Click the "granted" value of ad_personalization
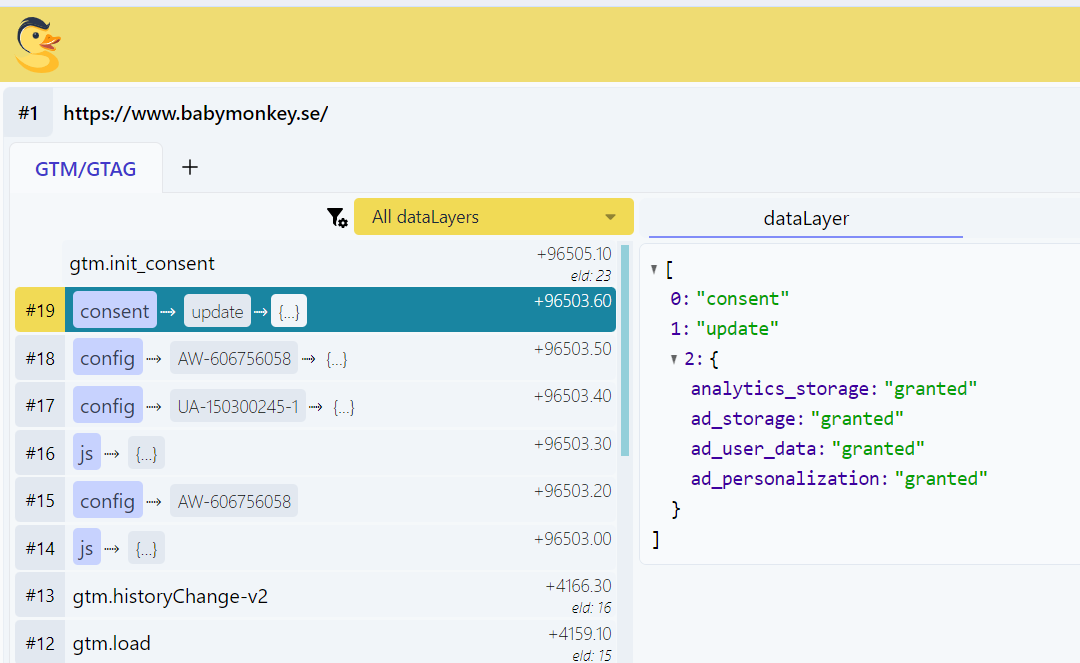The height and width of the screenshot is (663, 1080). point(941,478)
